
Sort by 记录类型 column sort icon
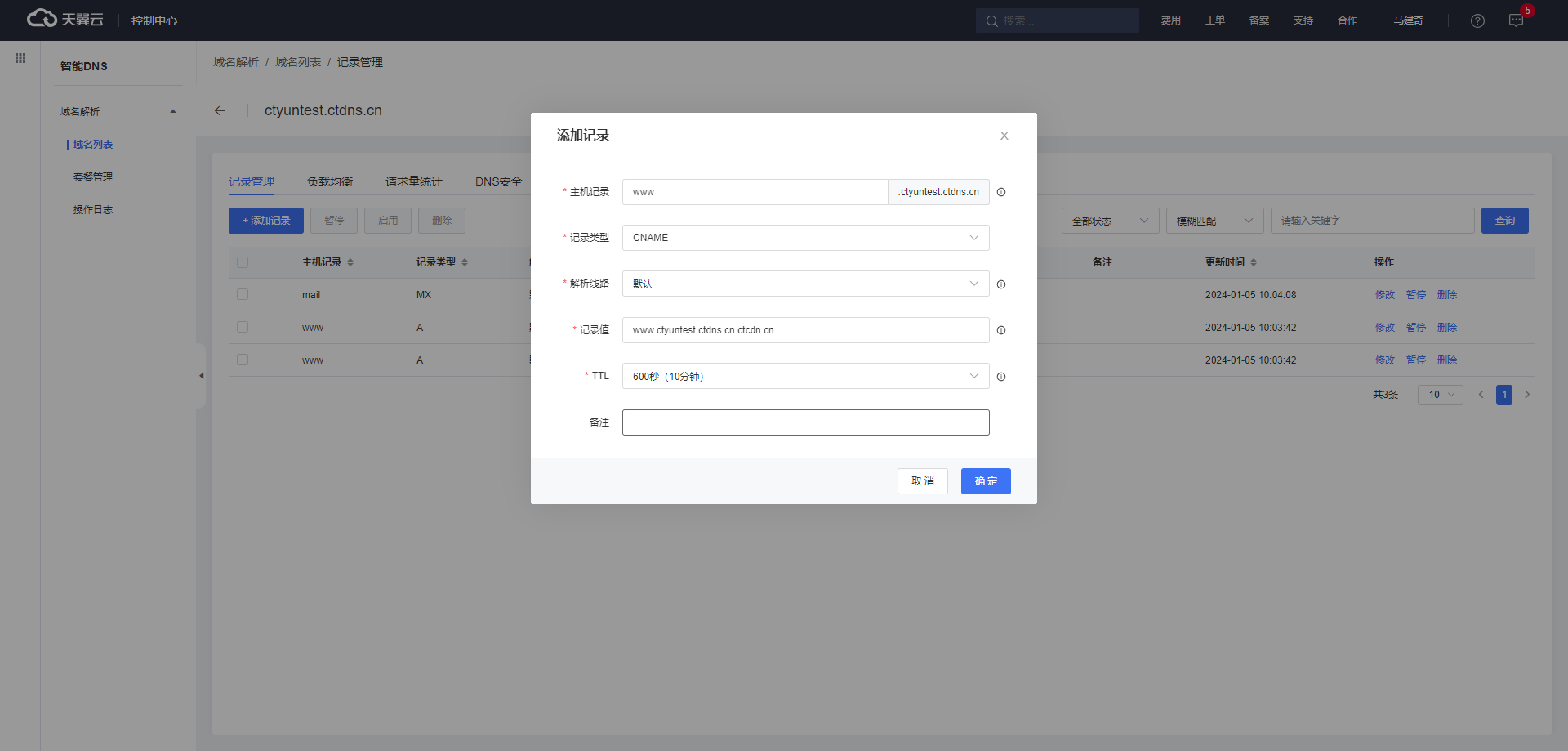[x=465, y=262]
